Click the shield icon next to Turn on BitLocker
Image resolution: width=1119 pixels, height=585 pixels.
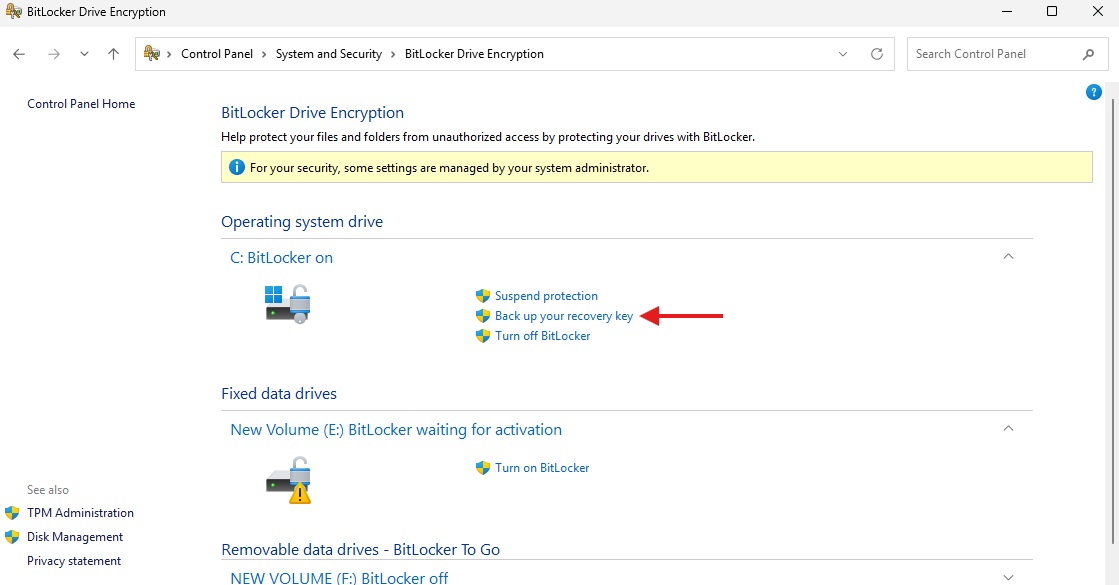(x=483, y=467)
